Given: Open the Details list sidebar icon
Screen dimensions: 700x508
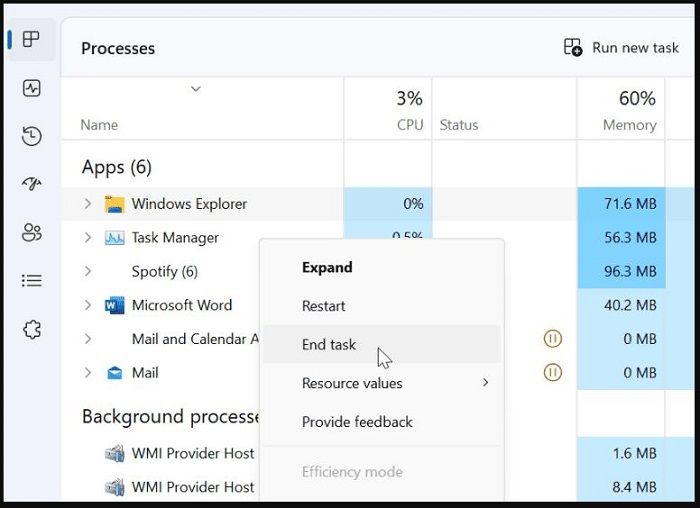Looking at the screenshot, I should click(x=31, y=281).
